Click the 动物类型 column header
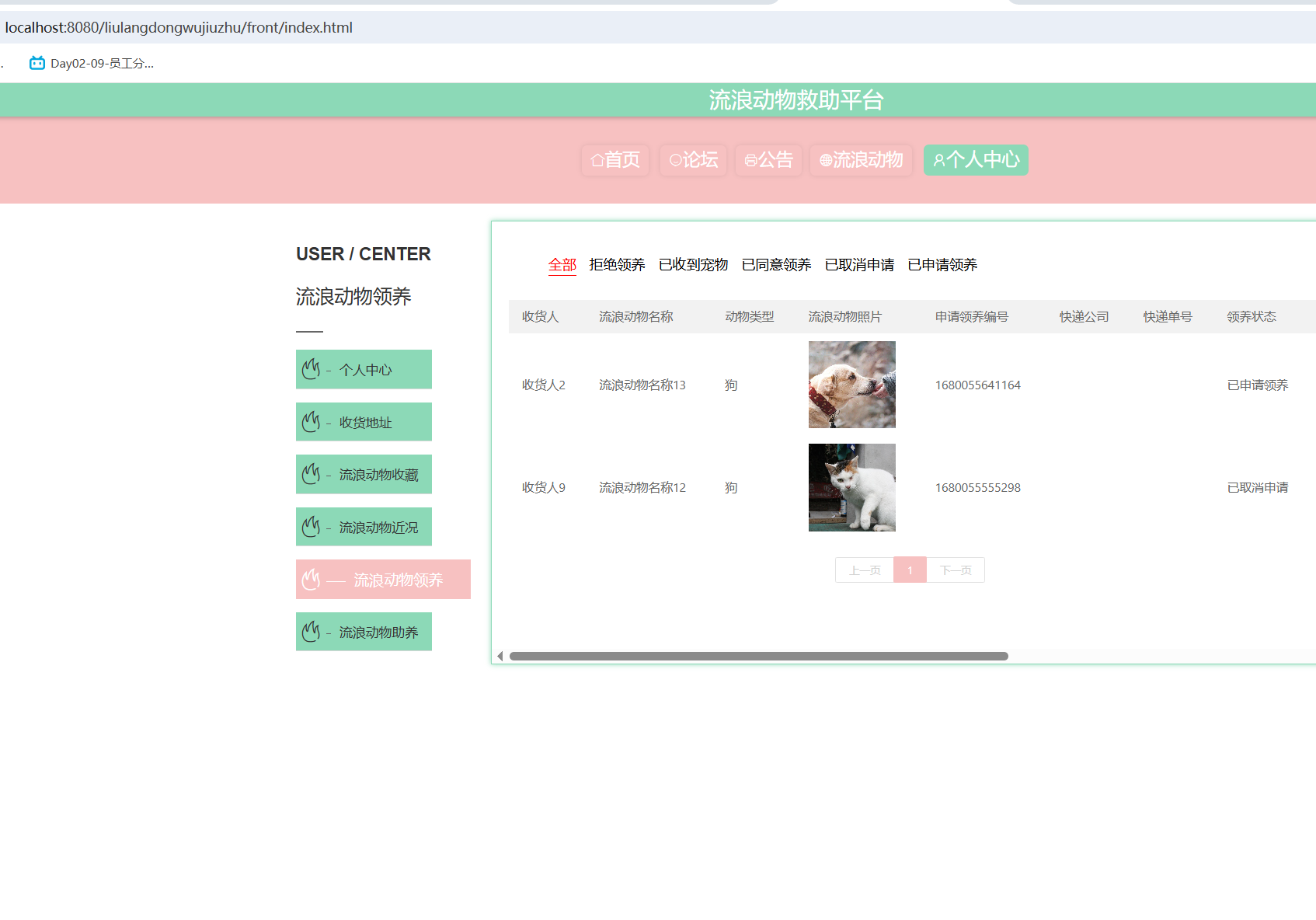The image size is (1316, 920). [x=750, y=317]
